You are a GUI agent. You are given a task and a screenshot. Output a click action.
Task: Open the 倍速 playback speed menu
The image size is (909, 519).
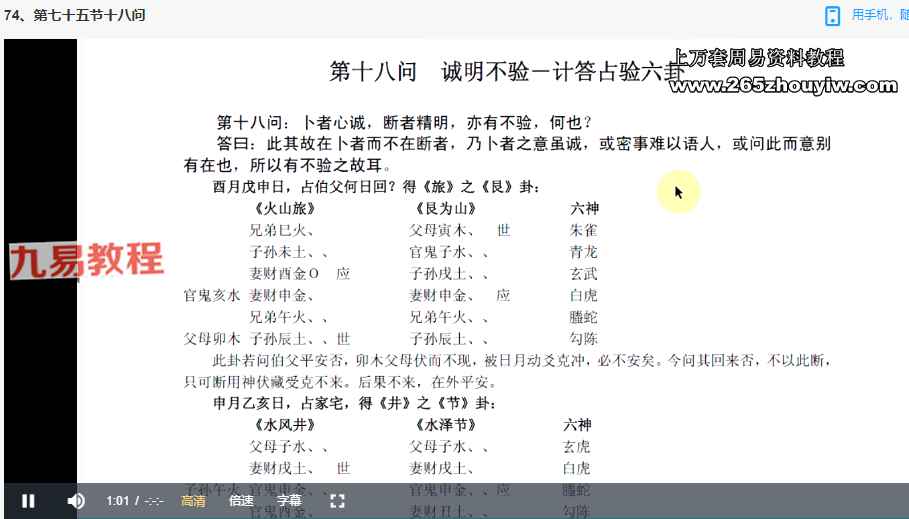[241, 501]
